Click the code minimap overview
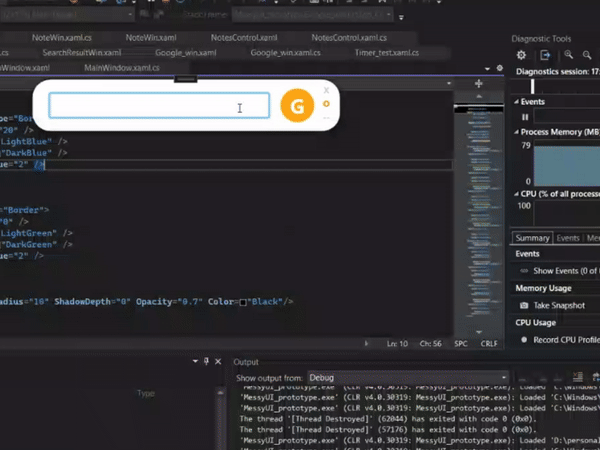This screenshot has height=450, width=600. point(478,214)
